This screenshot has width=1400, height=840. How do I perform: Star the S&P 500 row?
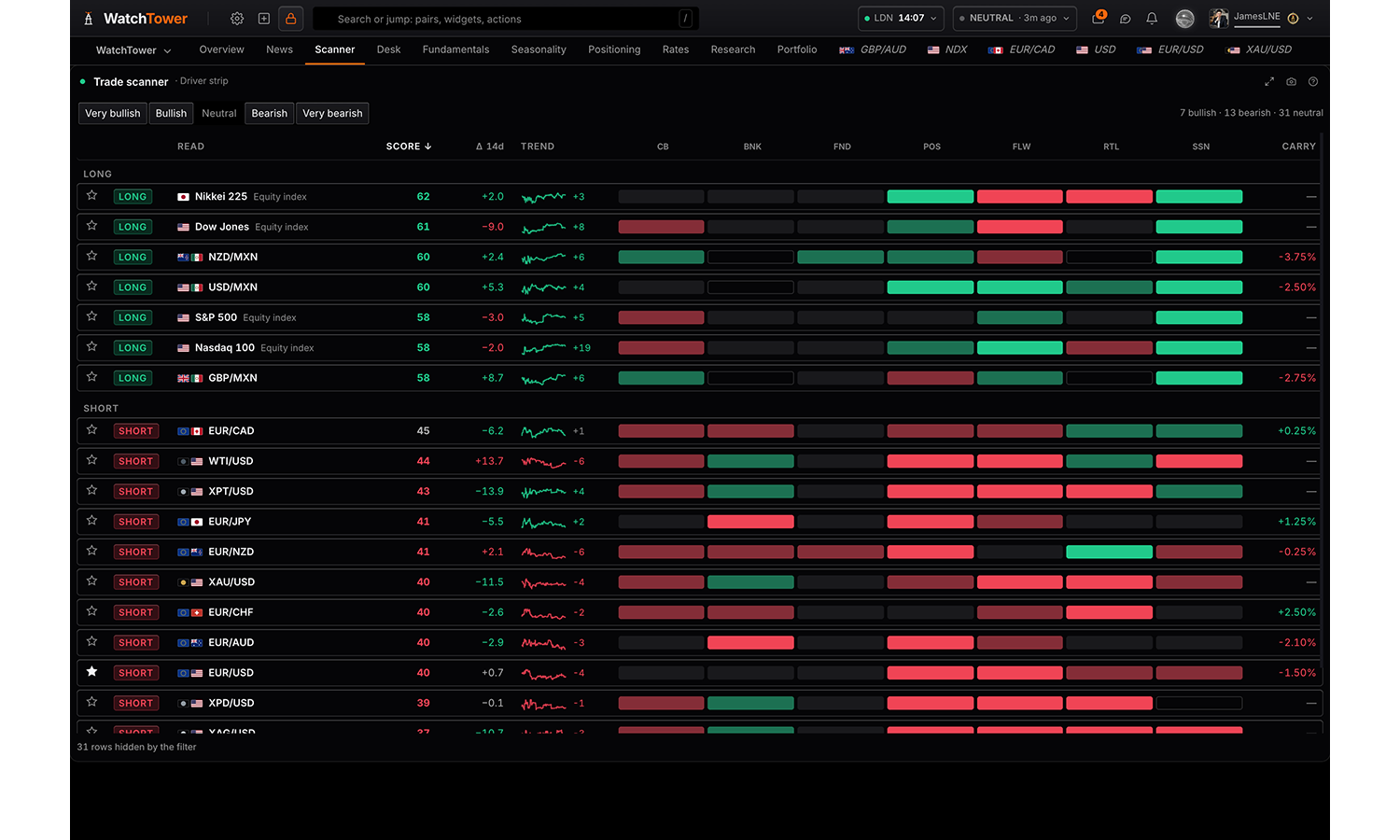[91, 316]
